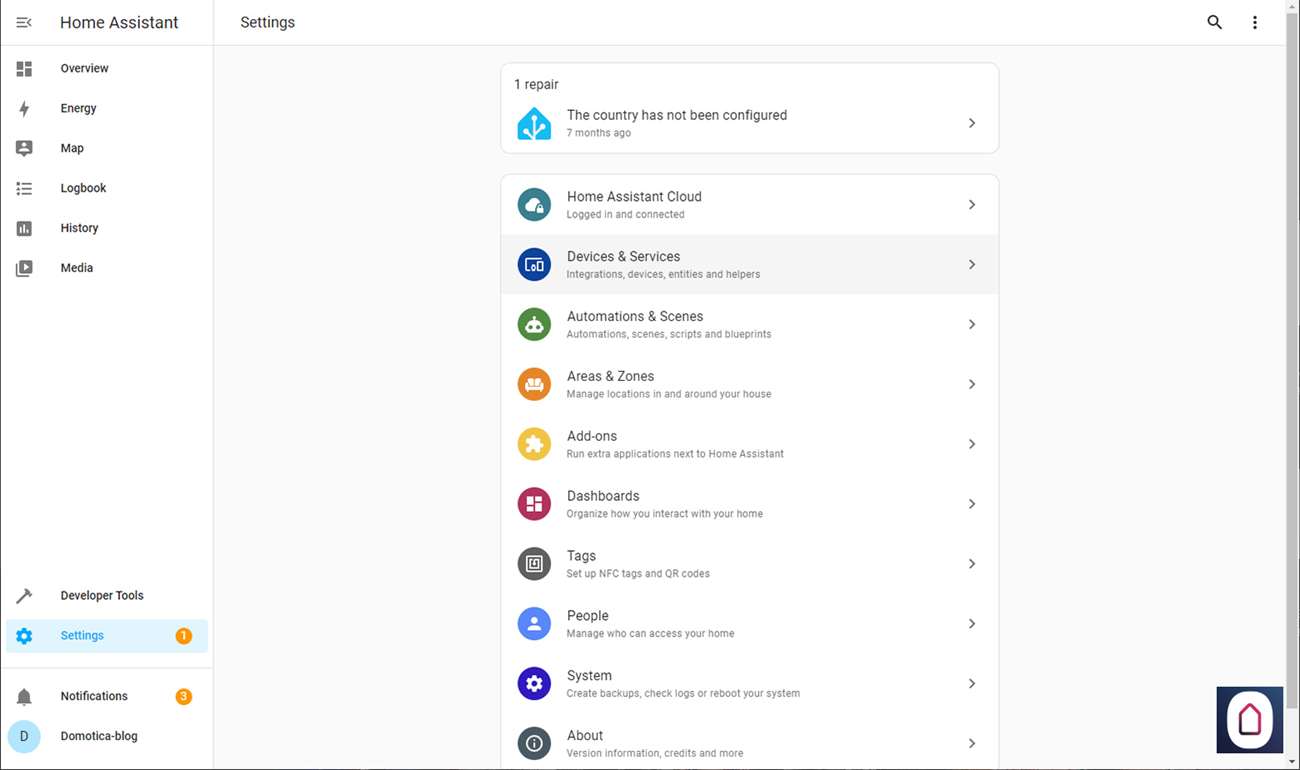This screenshot has width=1300, height=770.
Task: Click the Tags NFC icon
Action: tap(534, 564)
